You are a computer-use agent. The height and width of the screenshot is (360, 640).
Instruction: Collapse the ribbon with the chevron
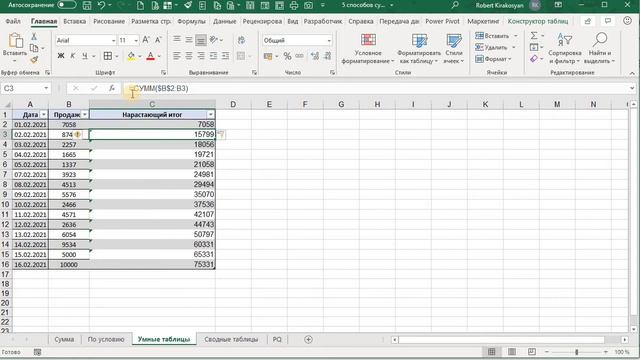tap(632, 73)
